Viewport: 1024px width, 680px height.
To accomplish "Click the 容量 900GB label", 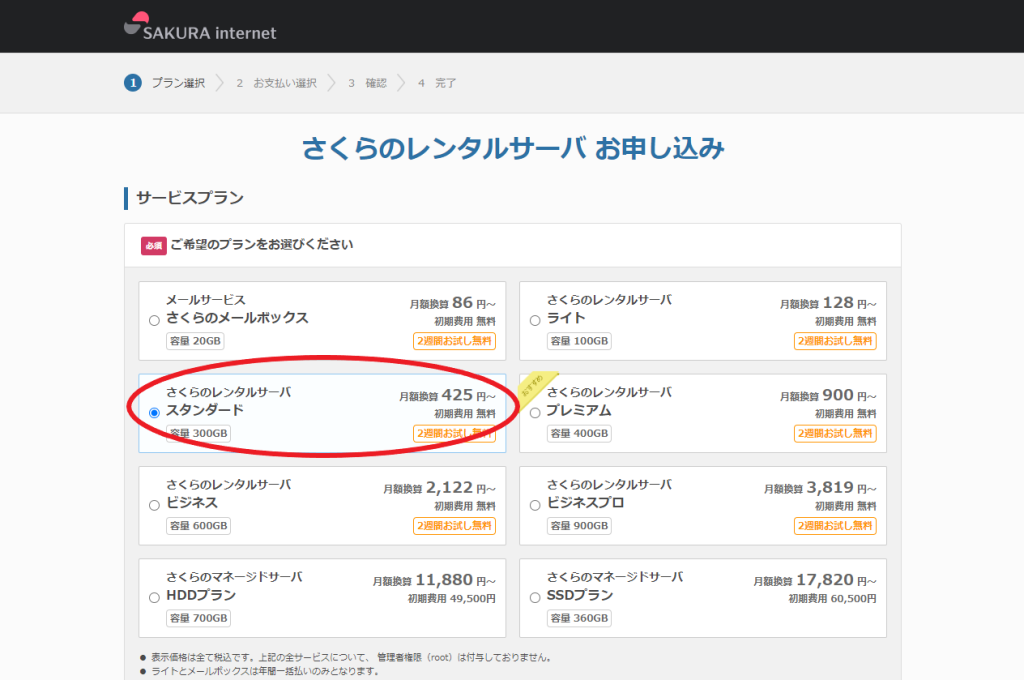I will (579, 526).
